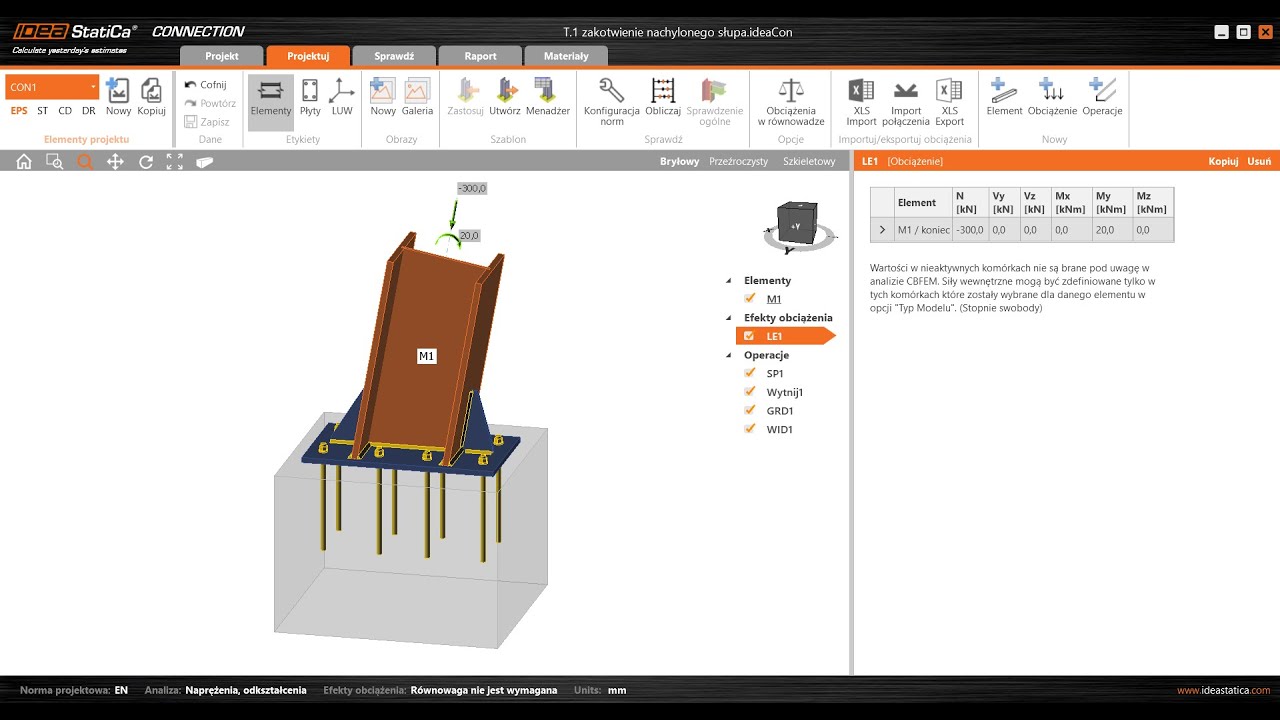Switch to the Projekt tab
1280x720 pixels.
tap(222, 56)
